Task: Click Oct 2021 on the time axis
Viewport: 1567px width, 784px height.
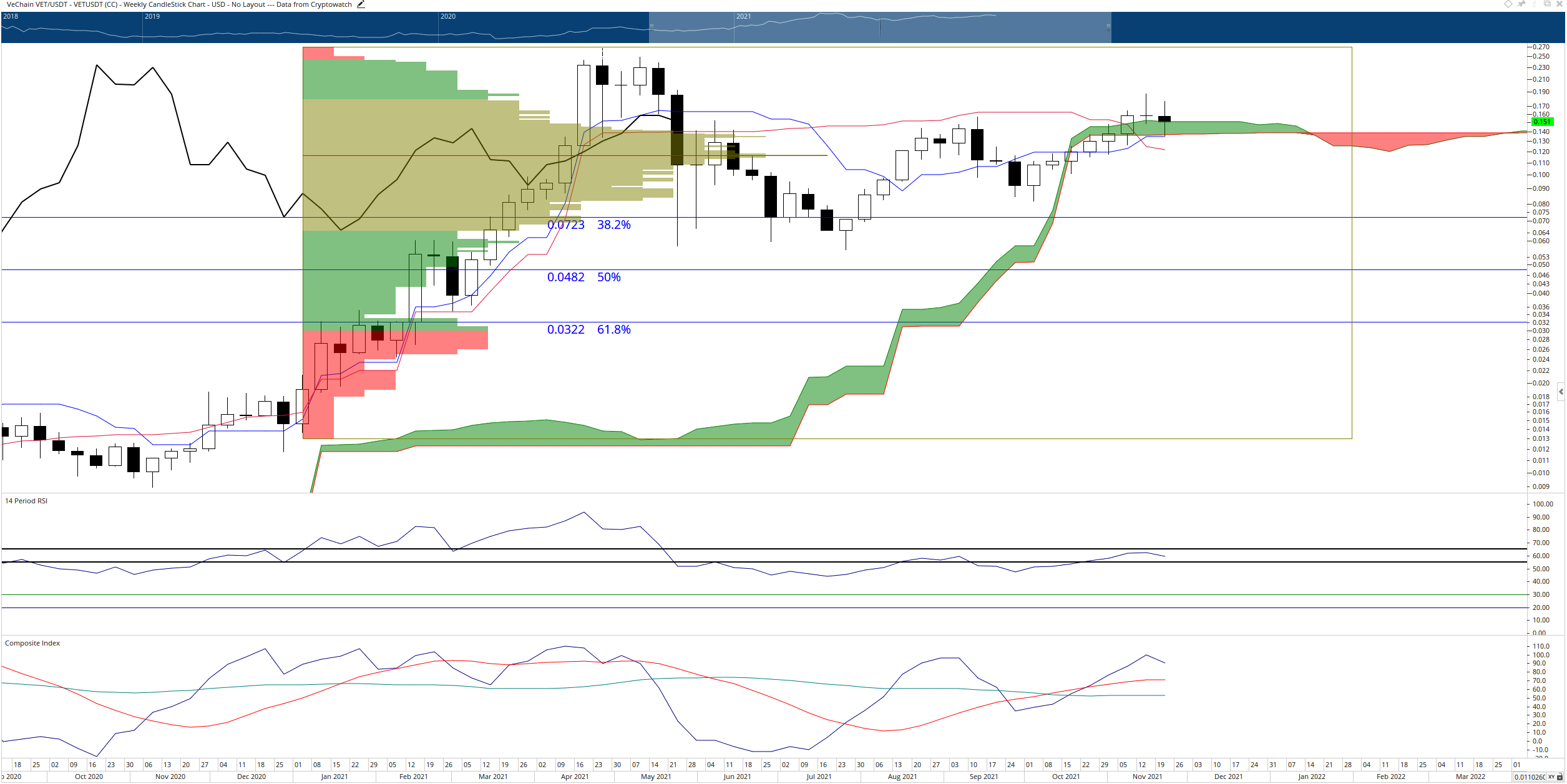Action: [x=1066, y=777]
